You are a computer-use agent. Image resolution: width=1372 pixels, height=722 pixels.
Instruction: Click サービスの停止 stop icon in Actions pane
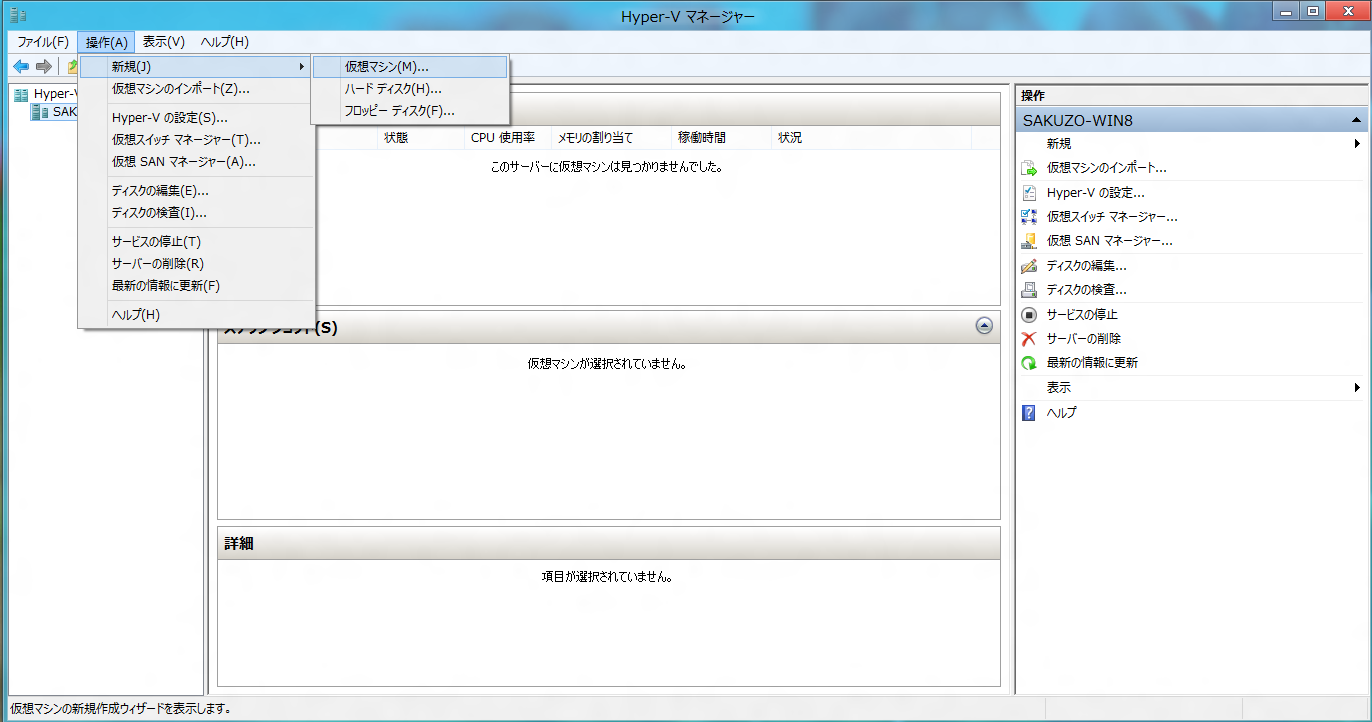click(x=1029, y=314)
